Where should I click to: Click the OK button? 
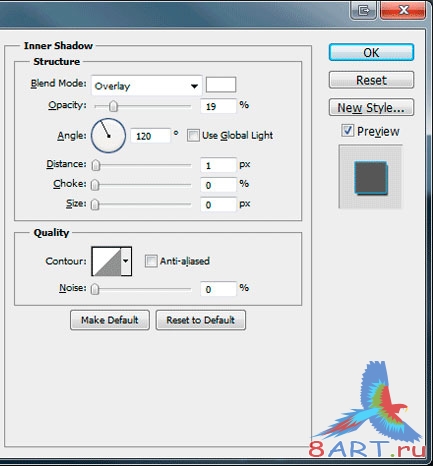click(371, 52)
